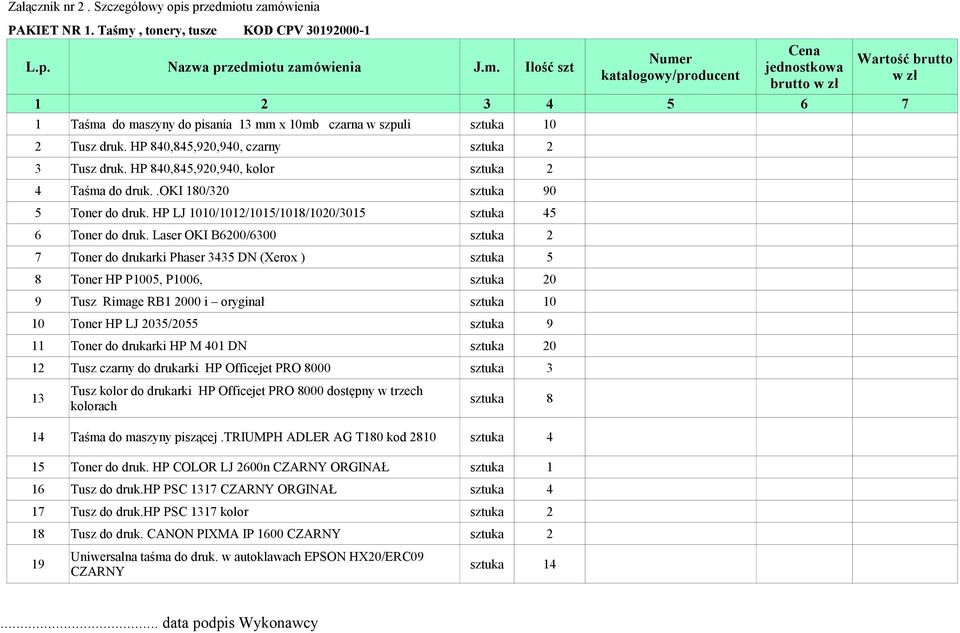Click 'Toner do drukarki HP M 401 DN'
The image size is (960, 633).
(159, 345)
